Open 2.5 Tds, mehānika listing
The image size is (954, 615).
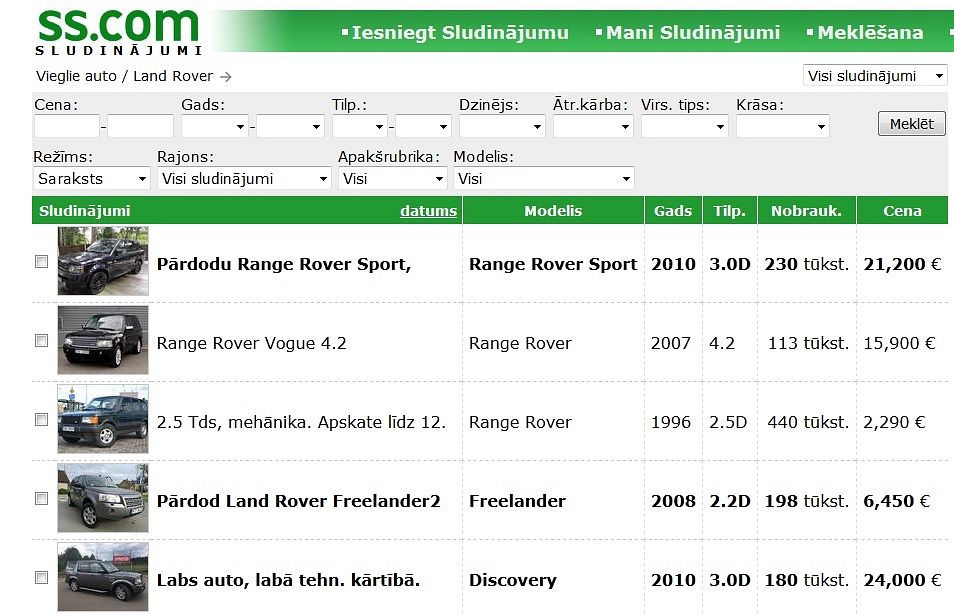coord(301,422)
